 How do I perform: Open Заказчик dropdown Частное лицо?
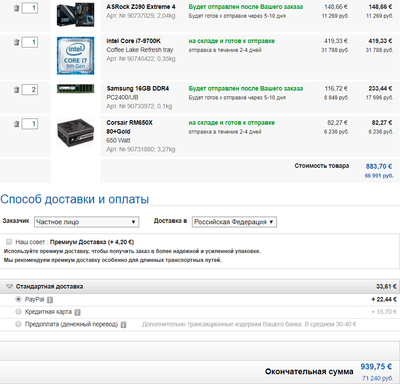[86, 222]
